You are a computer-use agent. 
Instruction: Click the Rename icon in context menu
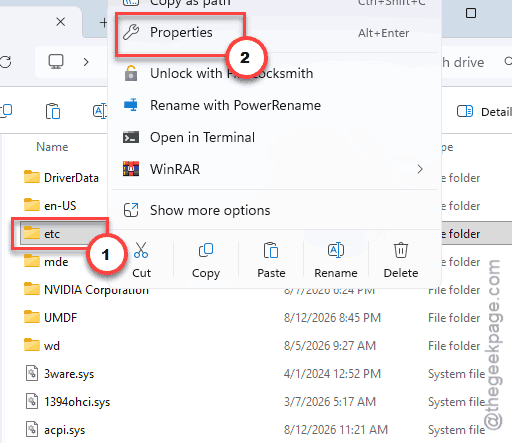click(x=336, y=250)
